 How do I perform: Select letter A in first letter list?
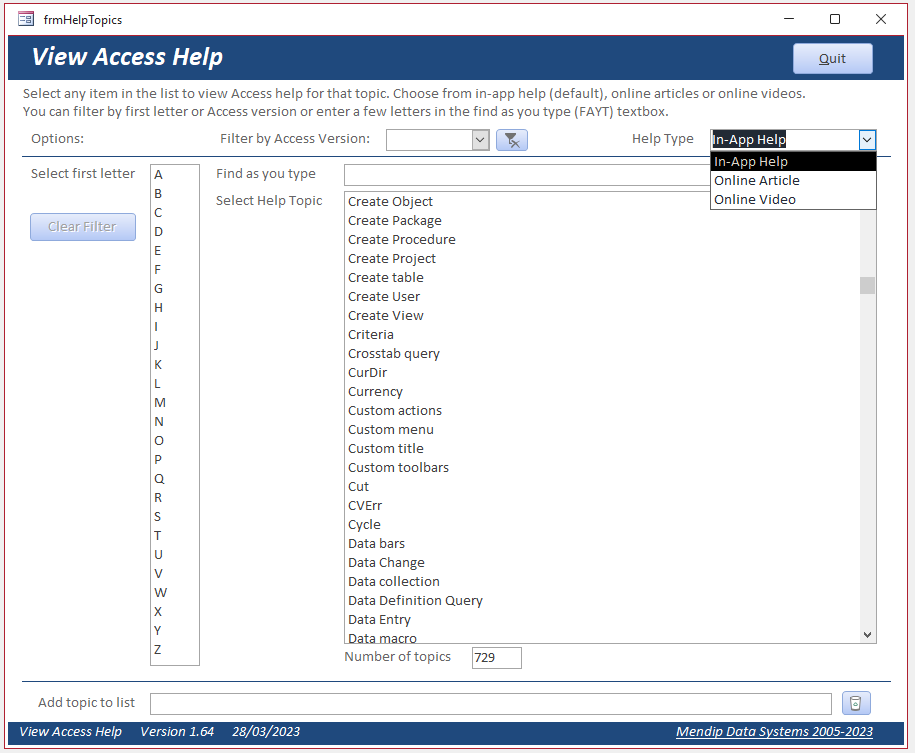click(174, 175)
